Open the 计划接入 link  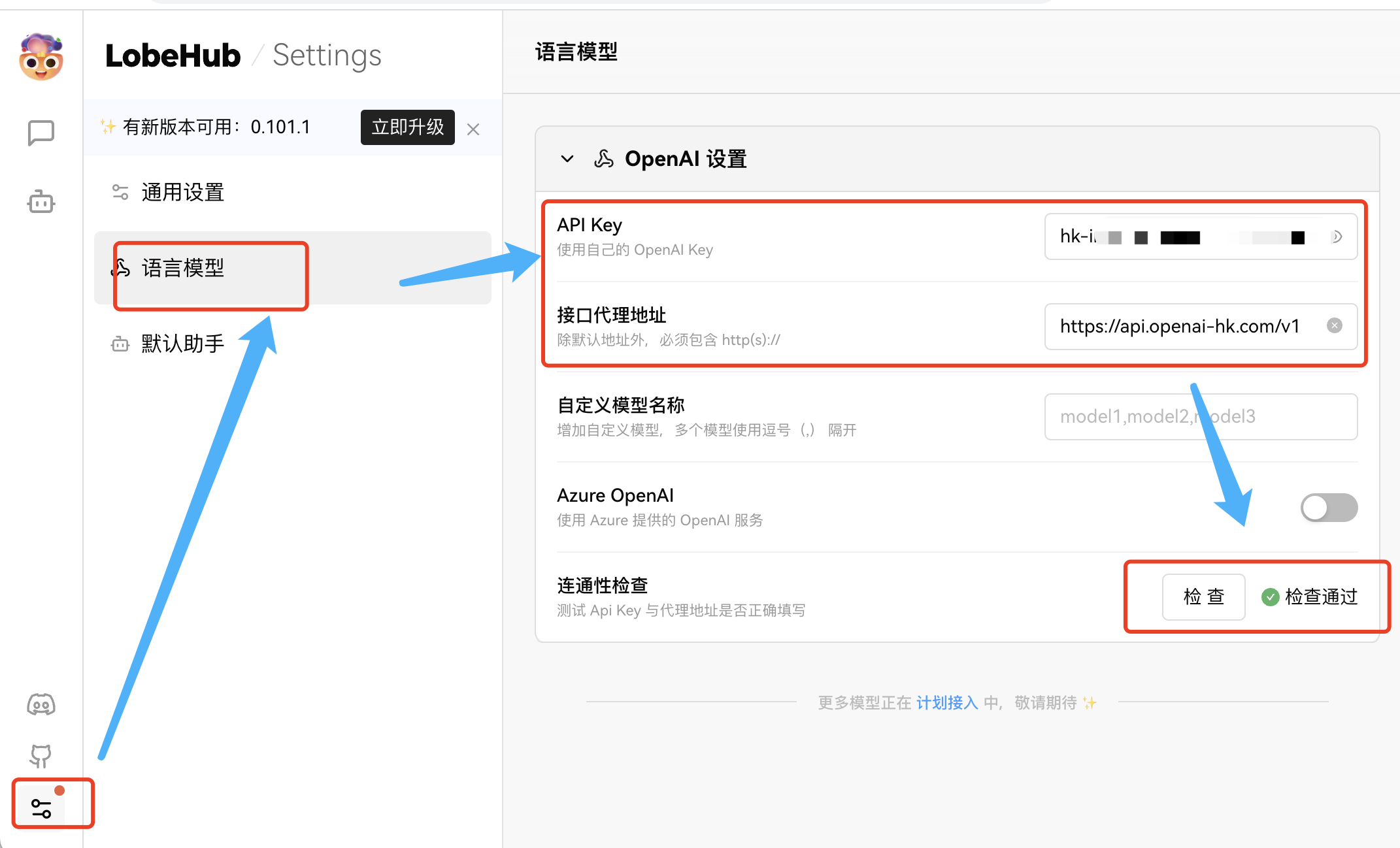(x=947, y=703)
